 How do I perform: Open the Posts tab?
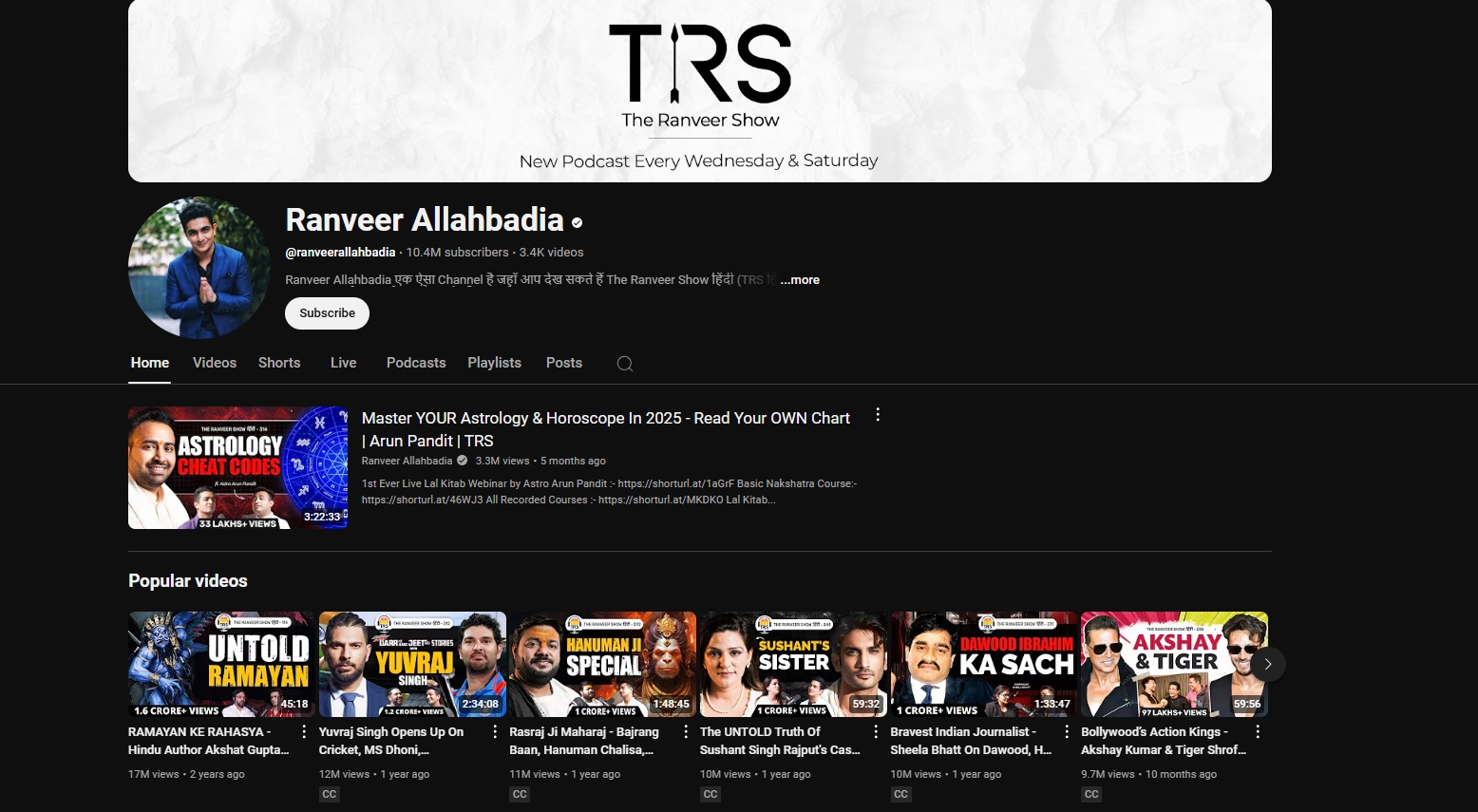(x=564, y=363)
